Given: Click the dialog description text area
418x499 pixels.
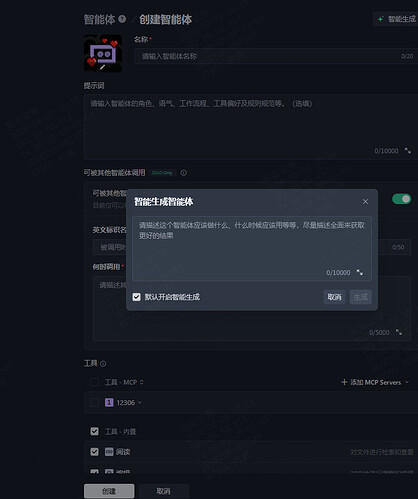Looking at the screenshot, I should click(252, 248).
